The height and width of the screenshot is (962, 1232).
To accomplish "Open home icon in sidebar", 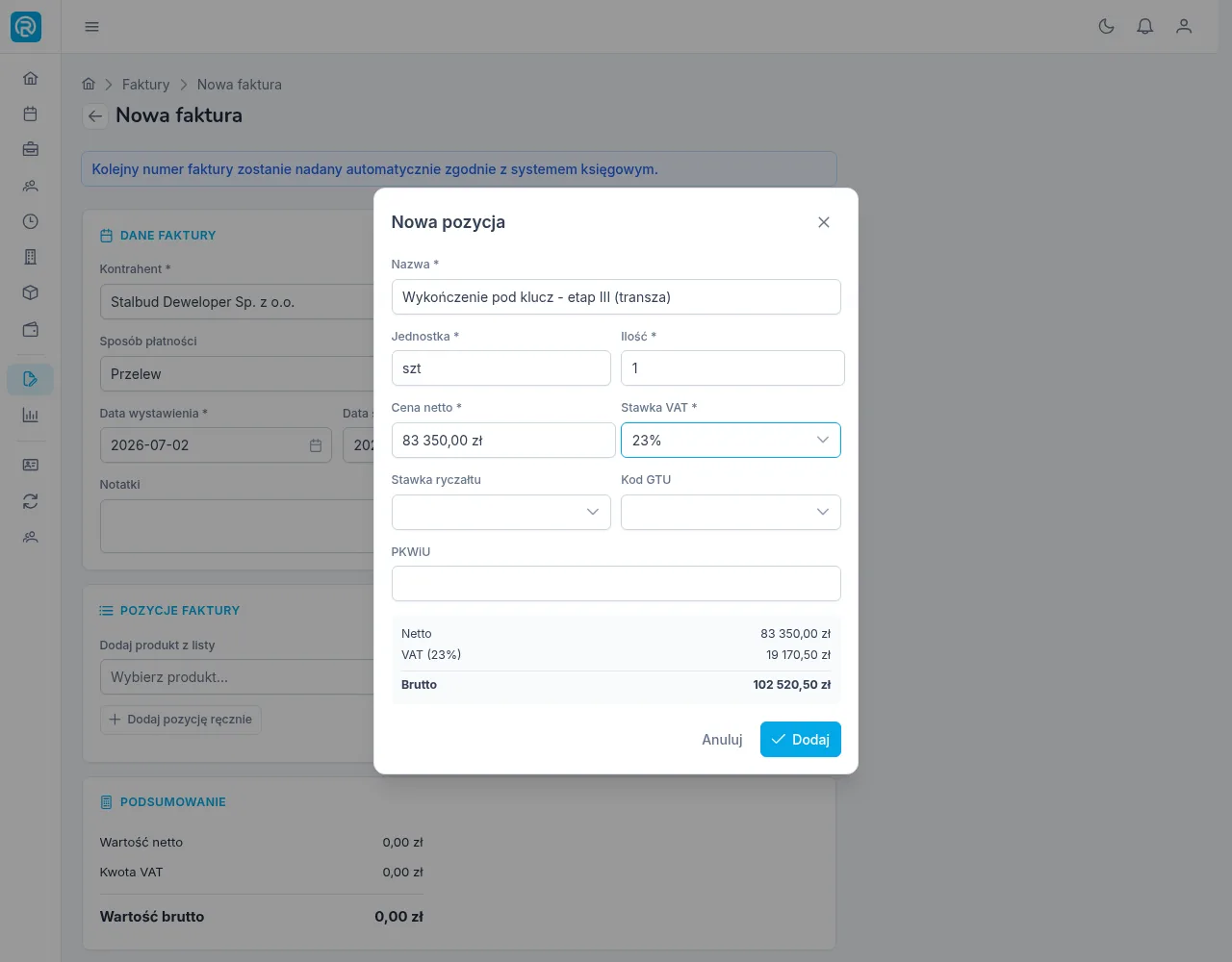I will click(x=30, y=78).
